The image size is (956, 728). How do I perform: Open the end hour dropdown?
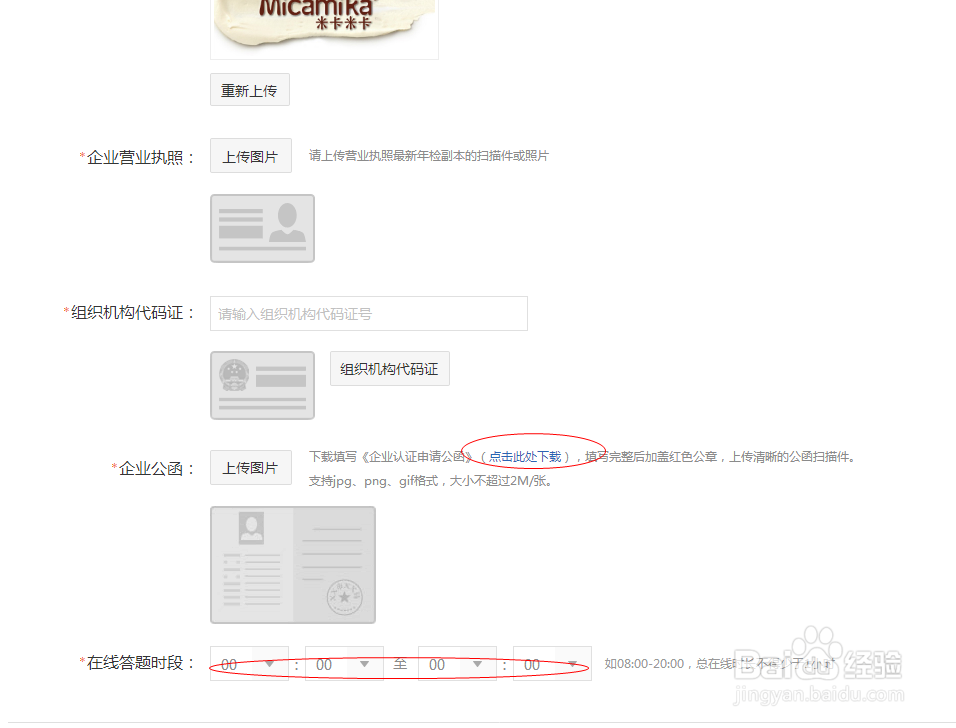pos(457,663)
